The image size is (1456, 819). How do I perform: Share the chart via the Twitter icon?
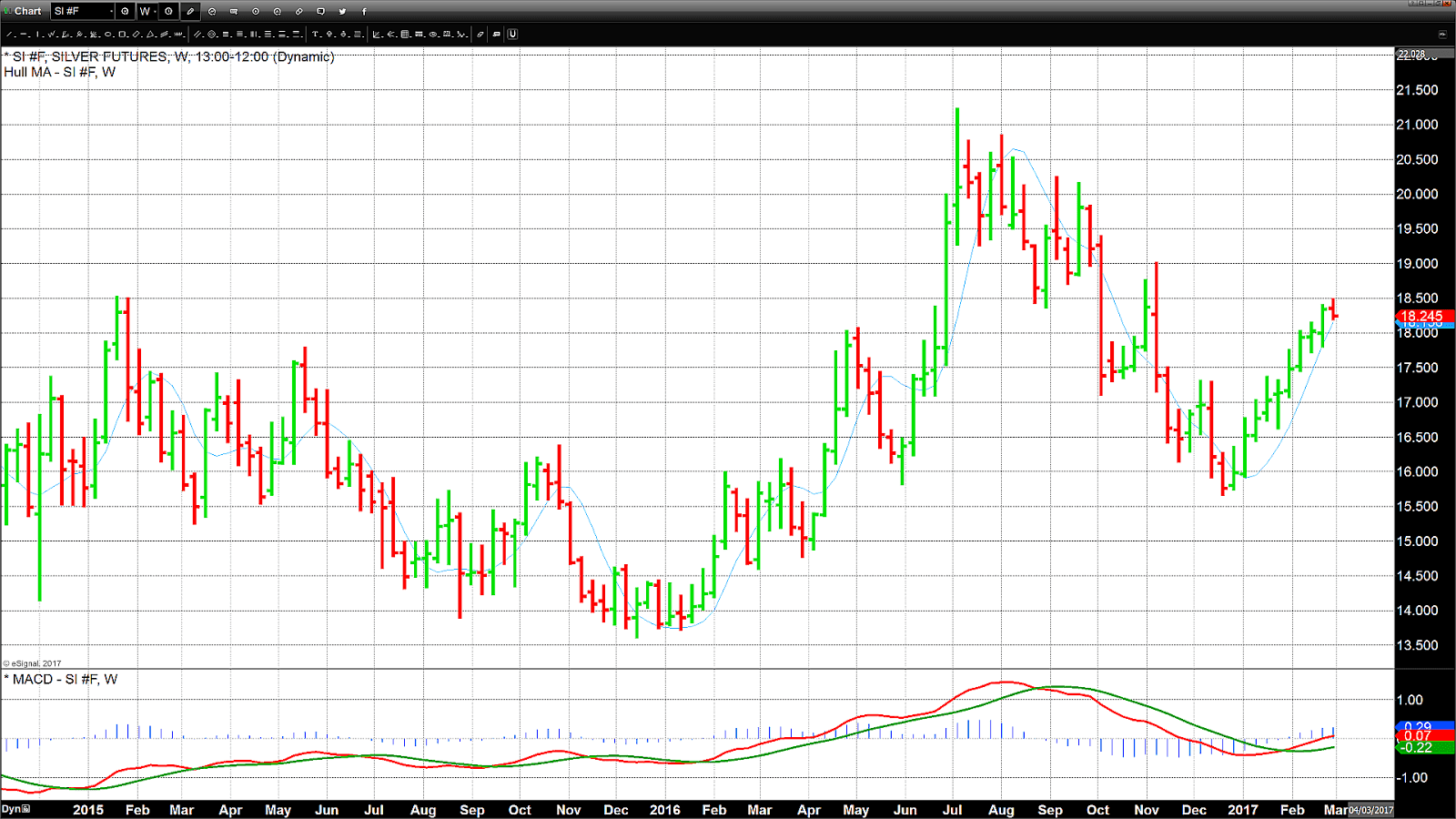coord(343,11)
